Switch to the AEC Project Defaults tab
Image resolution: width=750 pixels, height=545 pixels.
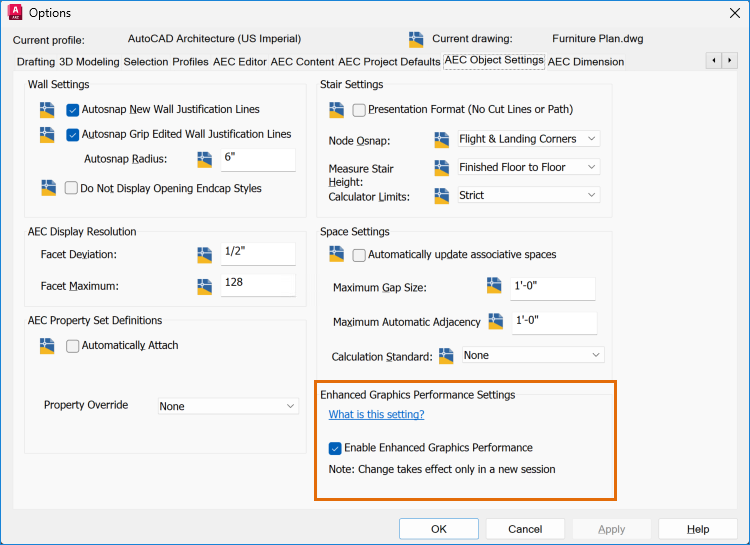pos(389,62)
